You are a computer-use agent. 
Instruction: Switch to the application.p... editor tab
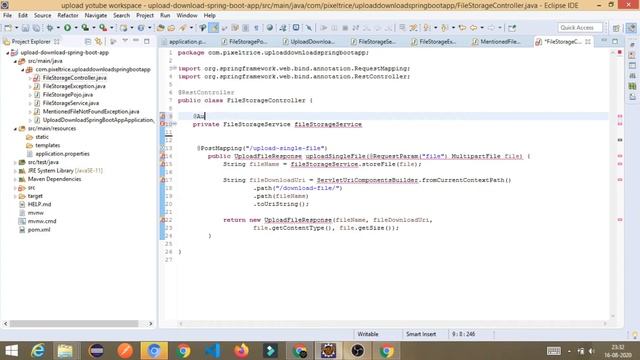pos(186,42)
